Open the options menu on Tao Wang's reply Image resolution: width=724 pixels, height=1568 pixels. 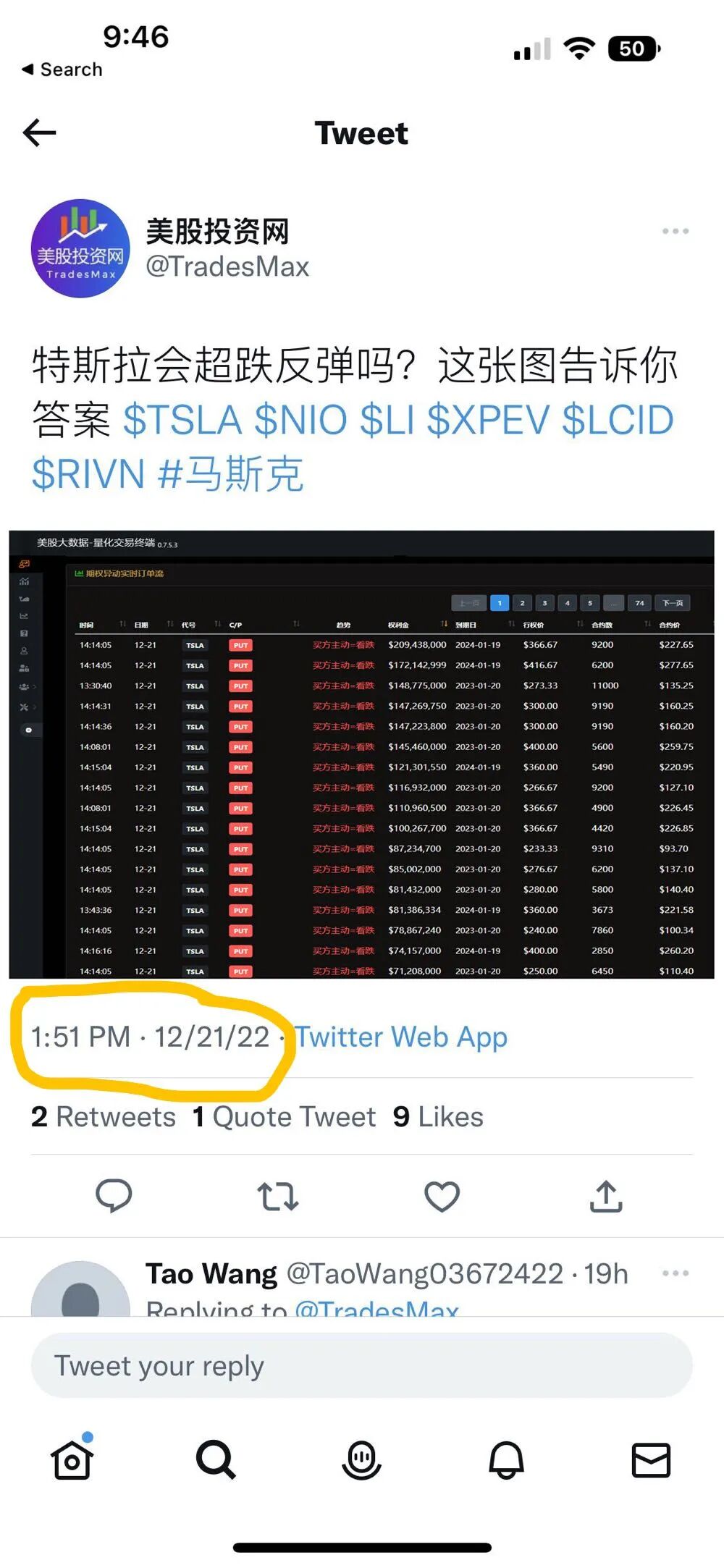tap(675, 1273)
